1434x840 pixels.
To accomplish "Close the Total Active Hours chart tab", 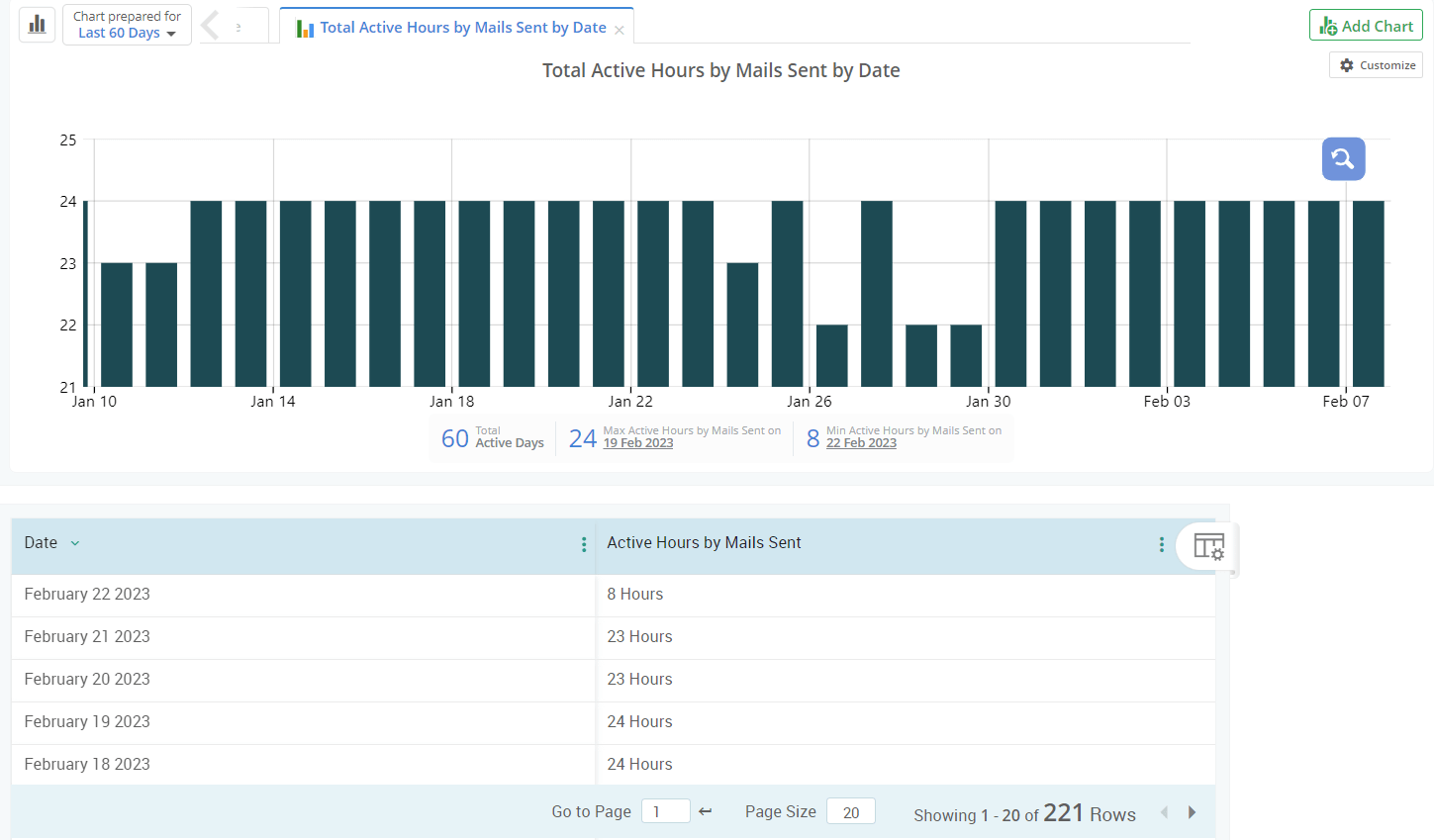I will (621, 28).
